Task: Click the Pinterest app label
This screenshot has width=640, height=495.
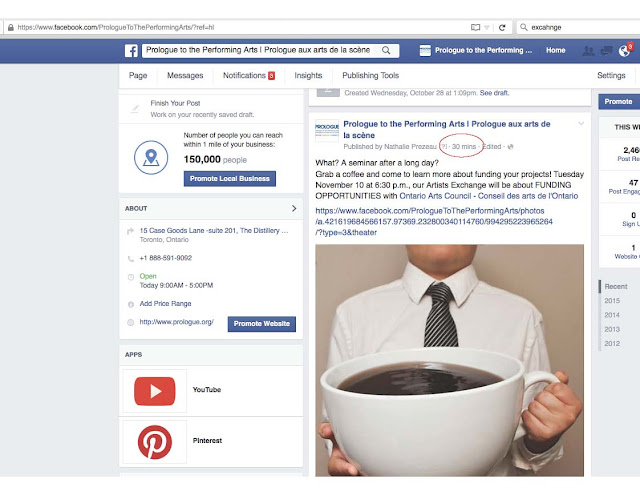Action: pyautogui.click(x=207, y=441)
